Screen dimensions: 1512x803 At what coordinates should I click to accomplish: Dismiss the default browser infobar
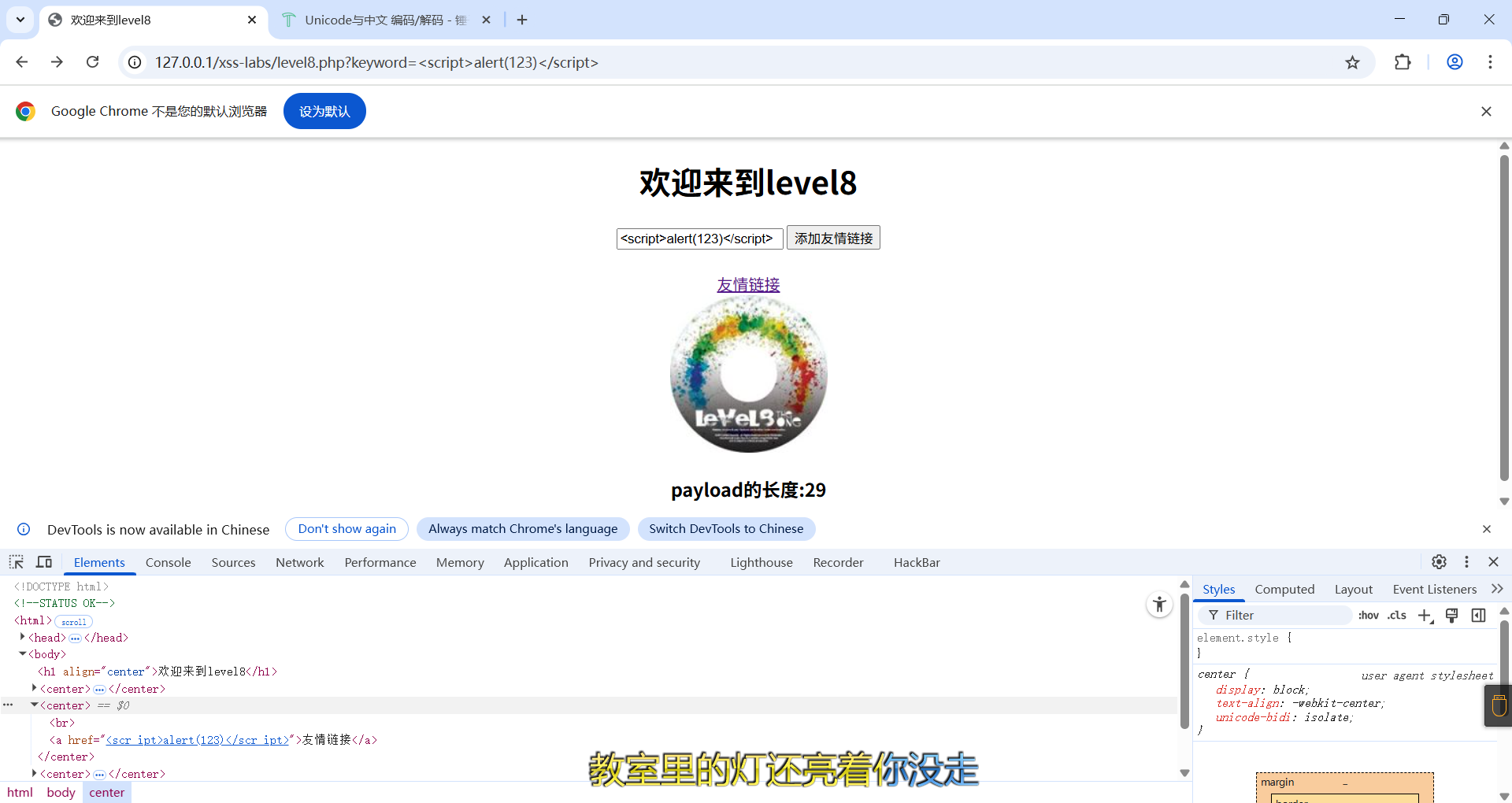pos(1486,112)
